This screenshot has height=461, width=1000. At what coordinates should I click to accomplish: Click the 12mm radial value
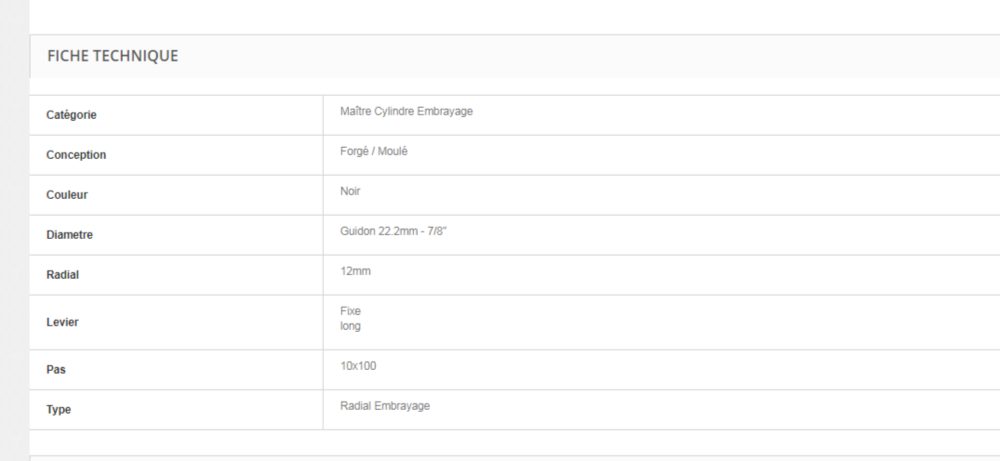[x=355, y=271]
